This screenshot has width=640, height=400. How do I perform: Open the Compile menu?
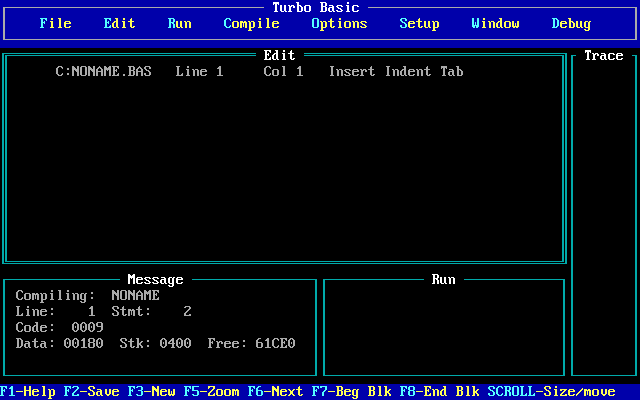coord(251,24)
